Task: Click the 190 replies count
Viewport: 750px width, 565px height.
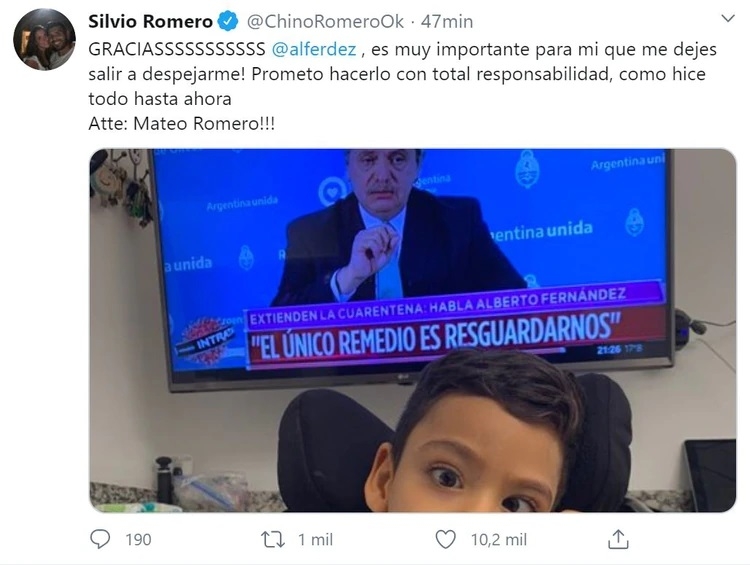Action: coord(138,540)
